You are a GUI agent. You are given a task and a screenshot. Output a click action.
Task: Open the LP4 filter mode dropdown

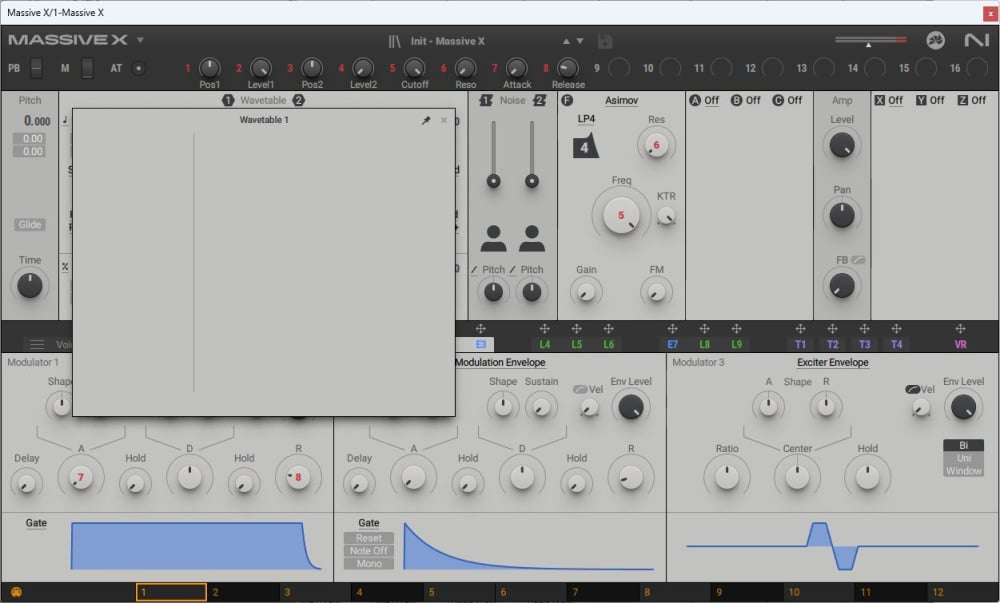pyautogui.click(x=585, y=119)
